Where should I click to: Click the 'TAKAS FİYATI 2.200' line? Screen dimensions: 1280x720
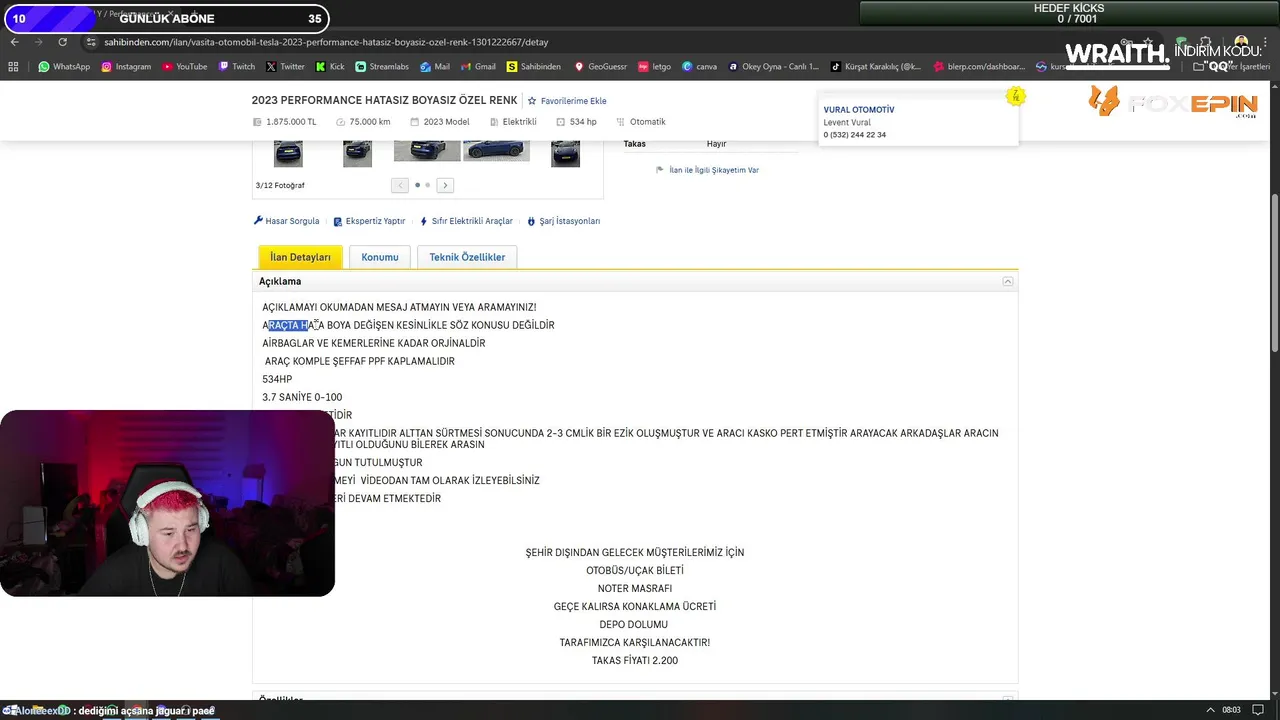tap(635, 660)
